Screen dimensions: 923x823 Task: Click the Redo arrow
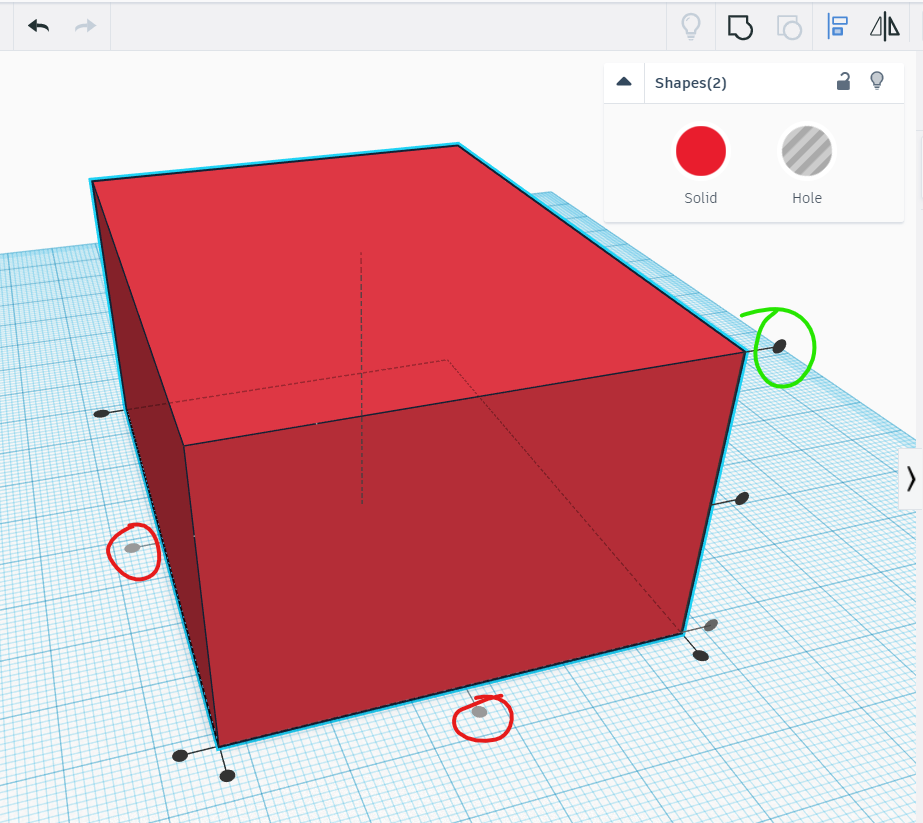pyautogui.click(x=86, y=26)
